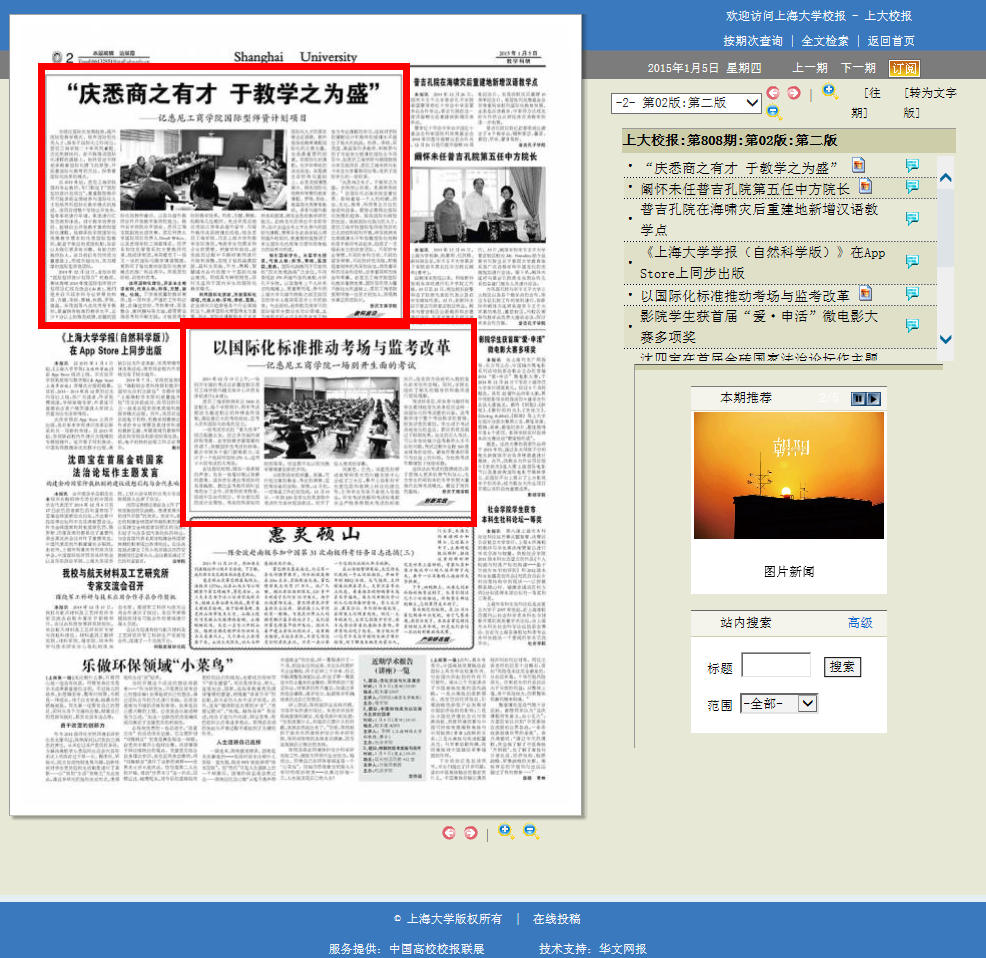Pause the 本期推荐 slideshow
Screen dimensions: 986x958
click(857, 399)
